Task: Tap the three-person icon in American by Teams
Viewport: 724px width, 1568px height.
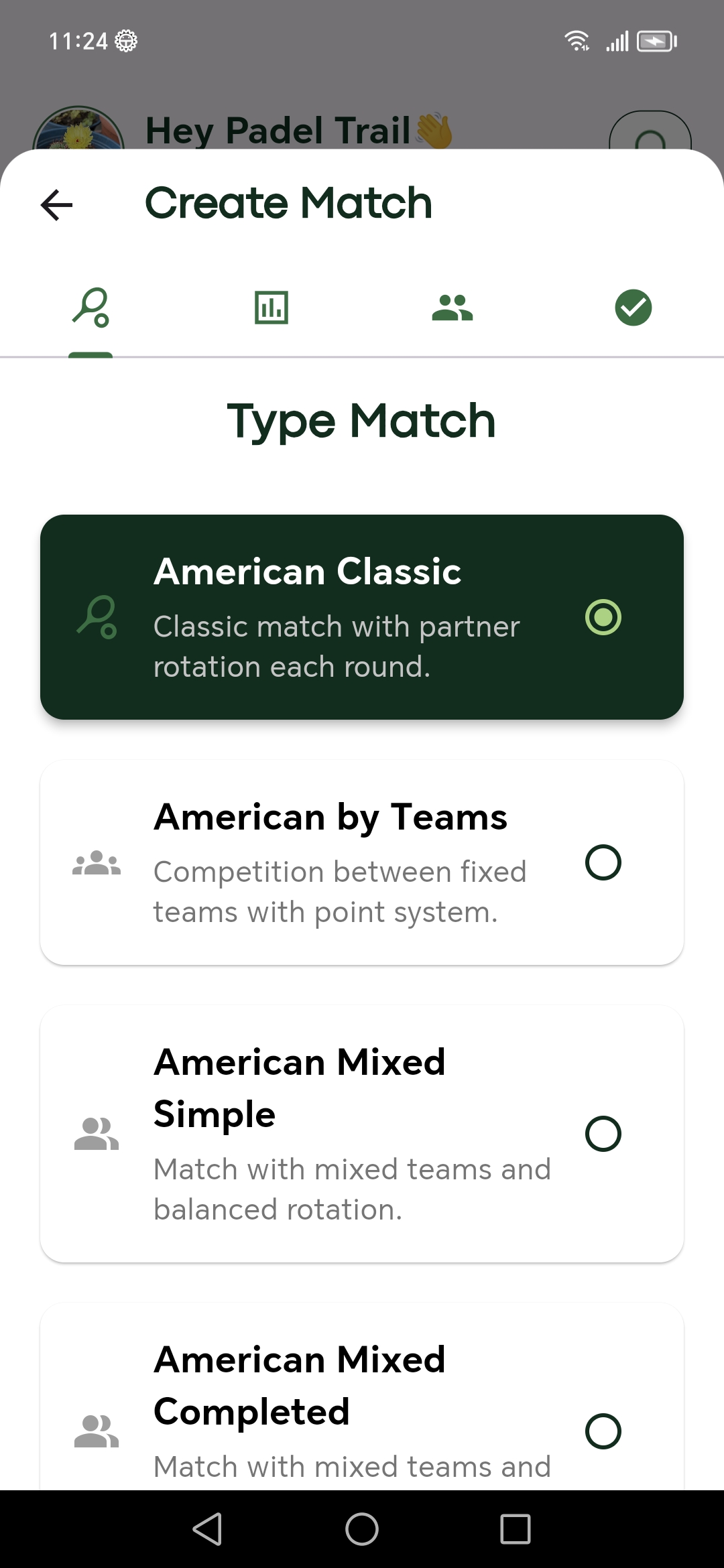Action: click(x=97, y=862)
